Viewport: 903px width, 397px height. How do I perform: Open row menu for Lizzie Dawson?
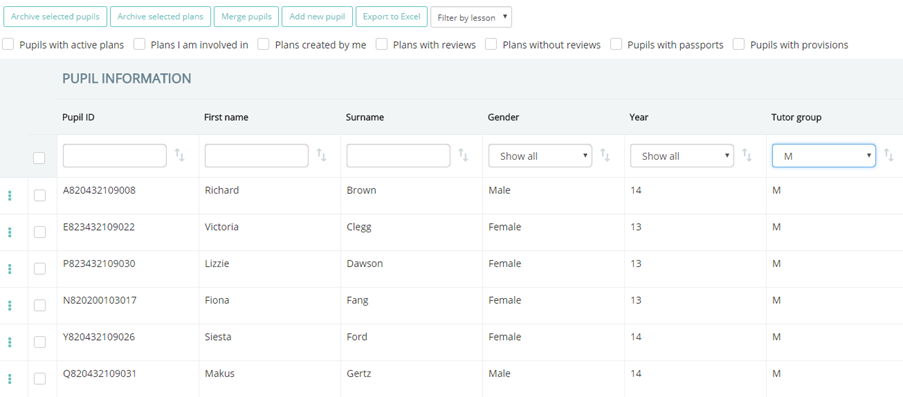[10, 269]
